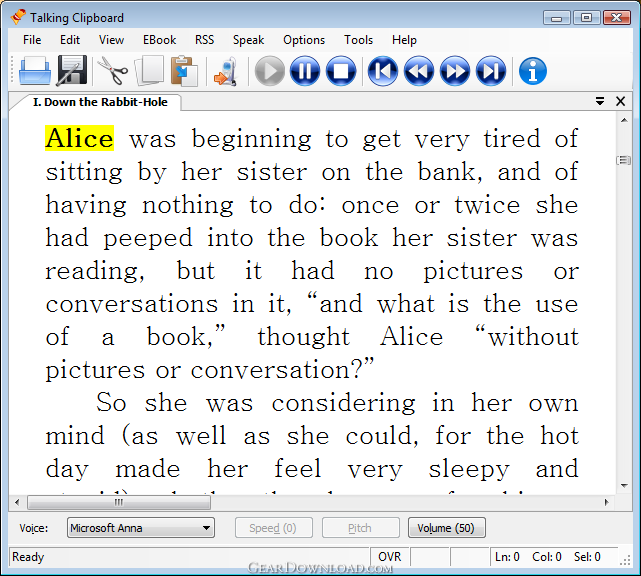Click the 'Col: 0' status entry
This screenshot has width=641, height=576.
coord(547,556)
